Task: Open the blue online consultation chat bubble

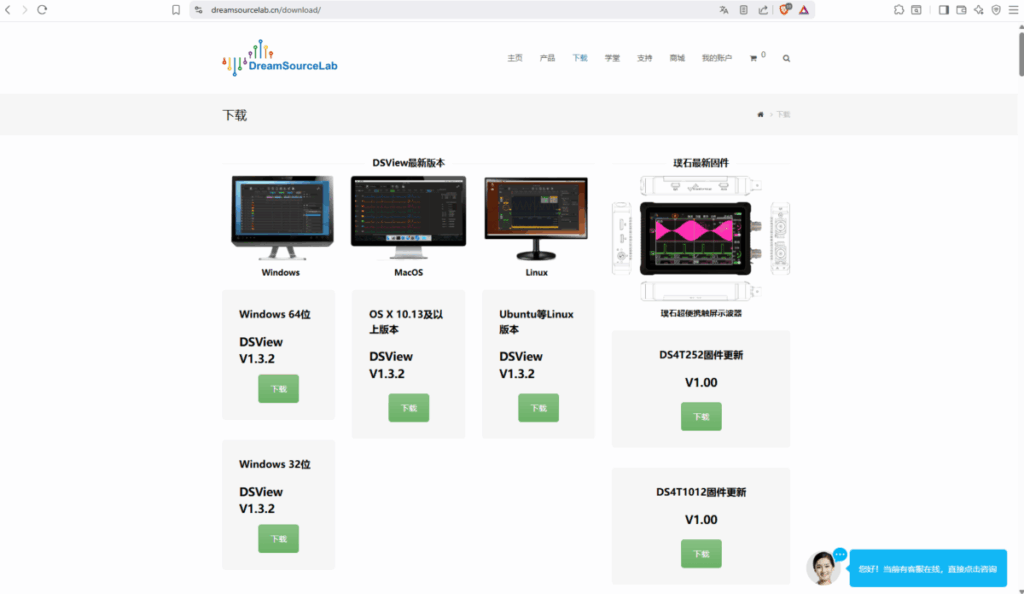Action: 928,569
